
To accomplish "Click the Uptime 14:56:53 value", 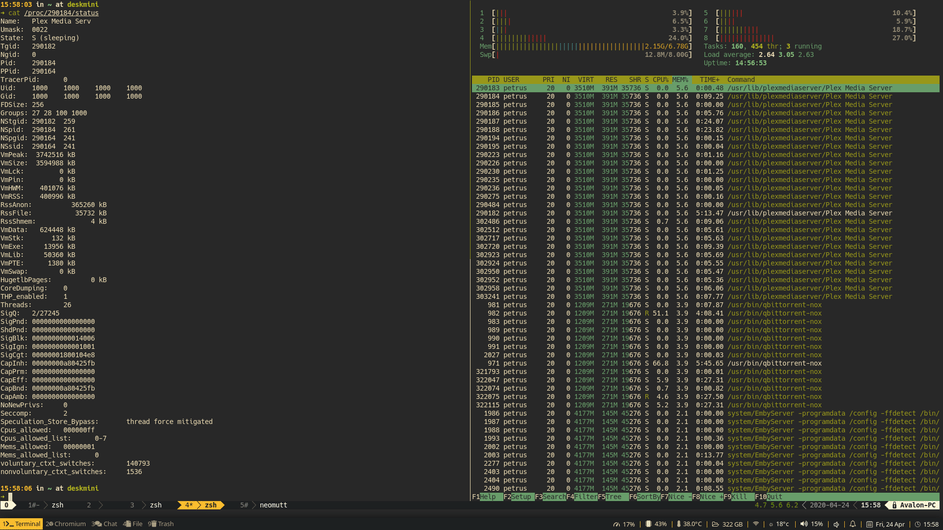I will (x=751, y=63).
